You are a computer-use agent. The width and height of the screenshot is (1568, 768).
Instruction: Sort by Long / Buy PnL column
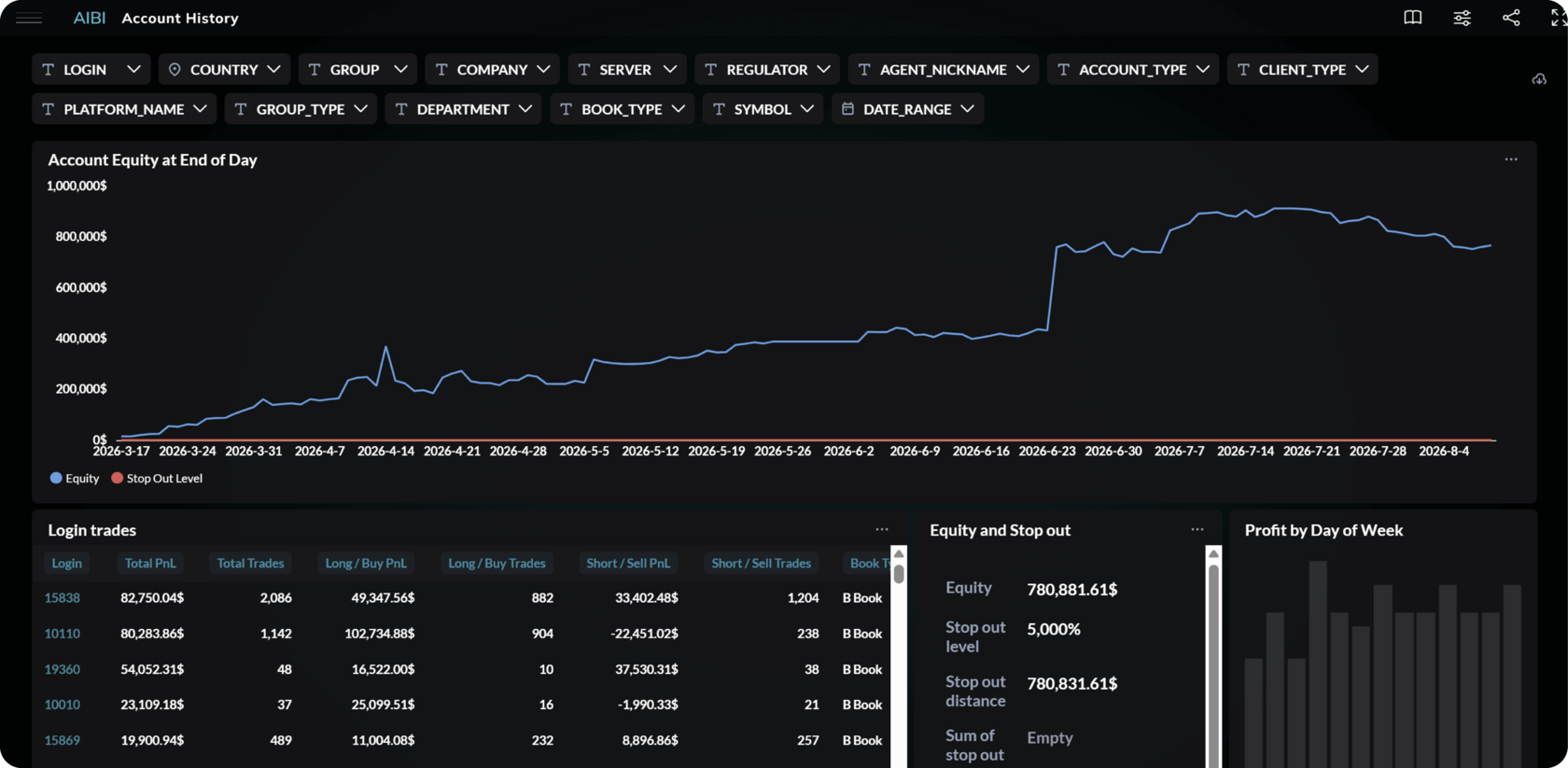coord(365,563)
